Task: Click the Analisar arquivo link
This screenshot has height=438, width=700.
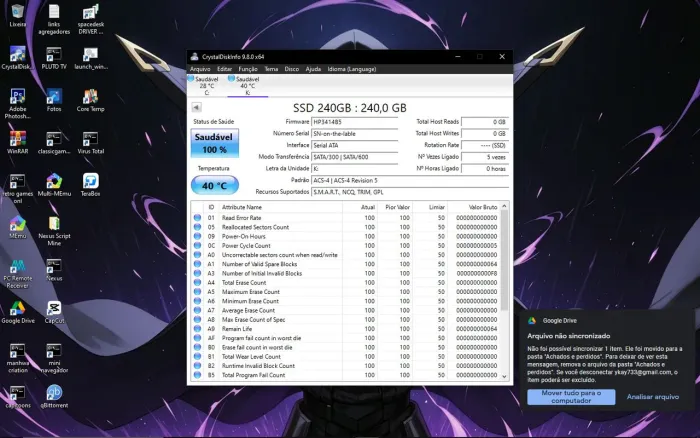Action: pyautogui.click(x=653, y=397)
